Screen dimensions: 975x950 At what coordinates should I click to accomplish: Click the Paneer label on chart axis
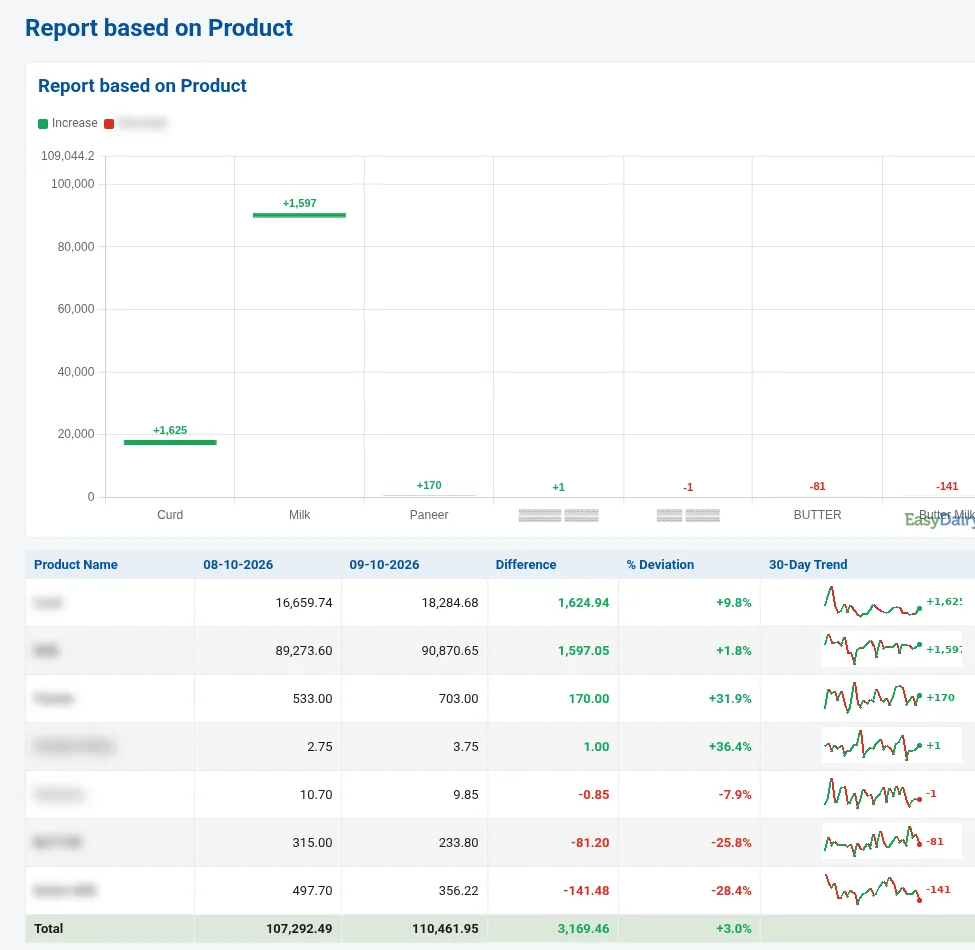429,515
